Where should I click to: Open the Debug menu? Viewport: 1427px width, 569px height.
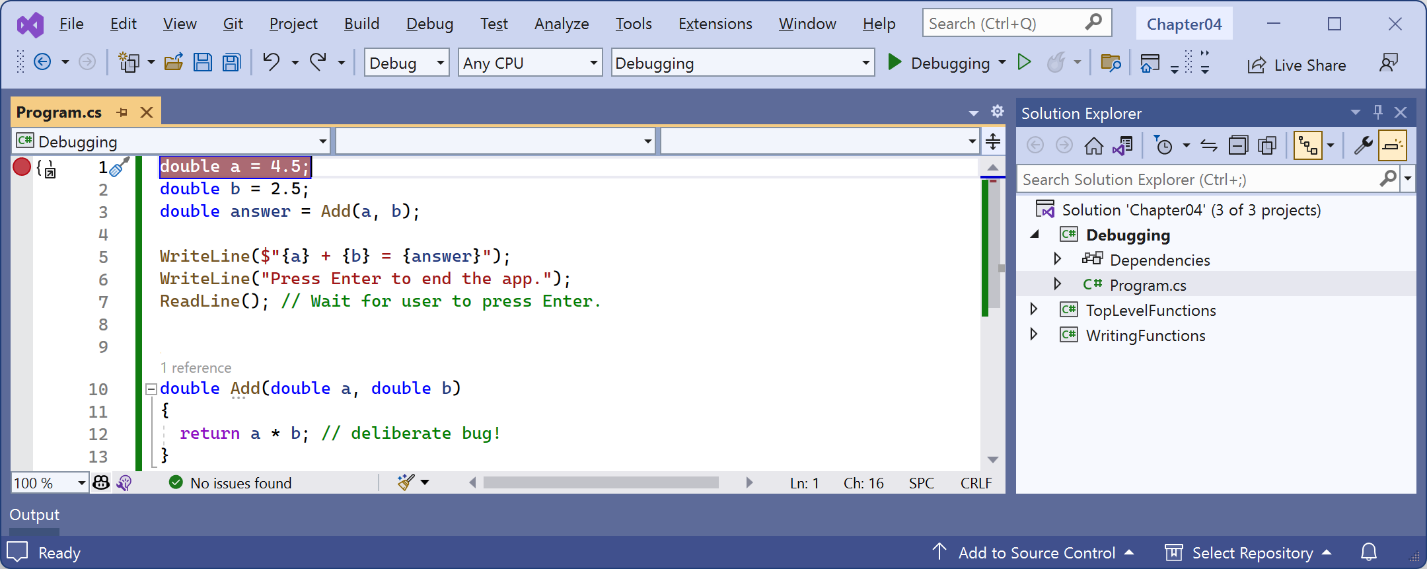430,24
